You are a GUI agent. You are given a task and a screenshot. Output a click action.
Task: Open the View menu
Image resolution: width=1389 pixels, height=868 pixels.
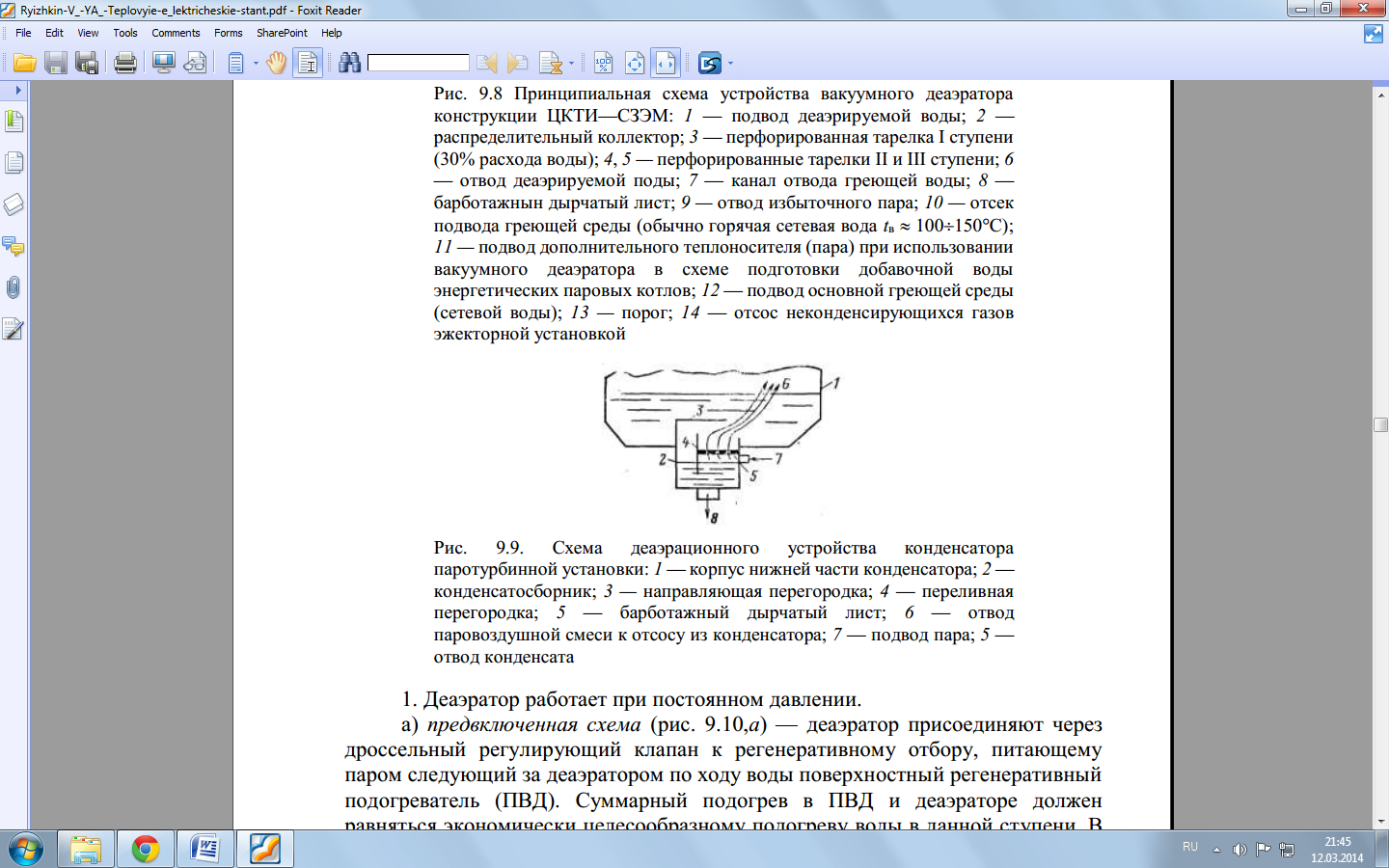(x=88, y=33)
